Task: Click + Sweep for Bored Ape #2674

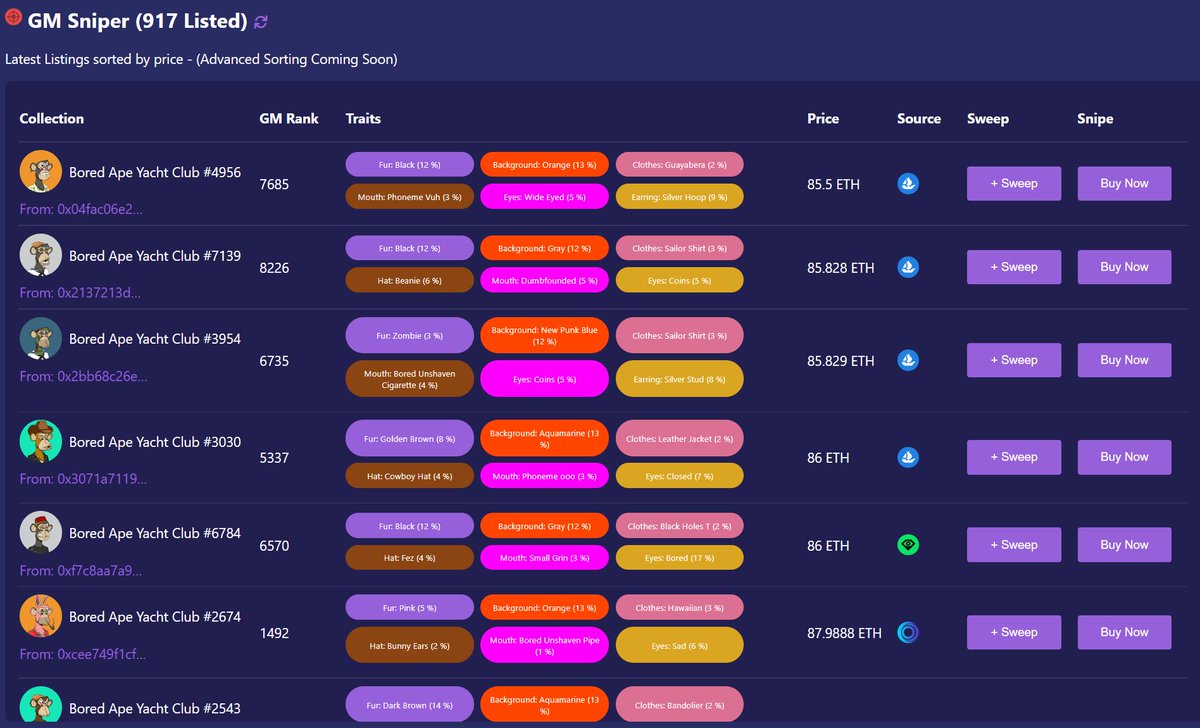Action: [x=1014, y=632]
